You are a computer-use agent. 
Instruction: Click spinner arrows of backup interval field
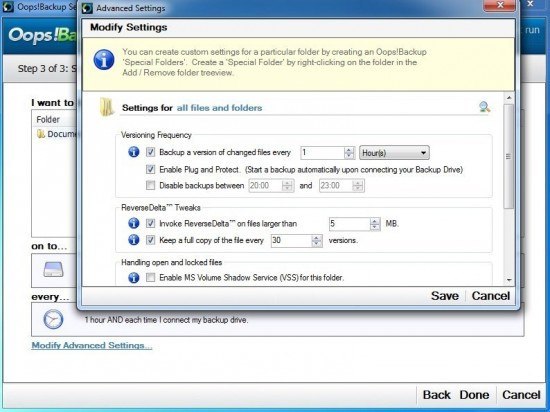[x=349, y=153]
